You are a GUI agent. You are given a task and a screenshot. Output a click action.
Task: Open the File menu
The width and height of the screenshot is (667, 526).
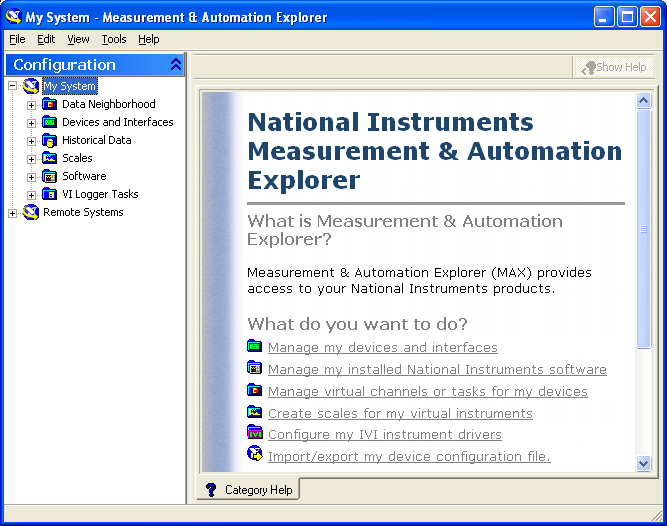(x=17, y=39)
